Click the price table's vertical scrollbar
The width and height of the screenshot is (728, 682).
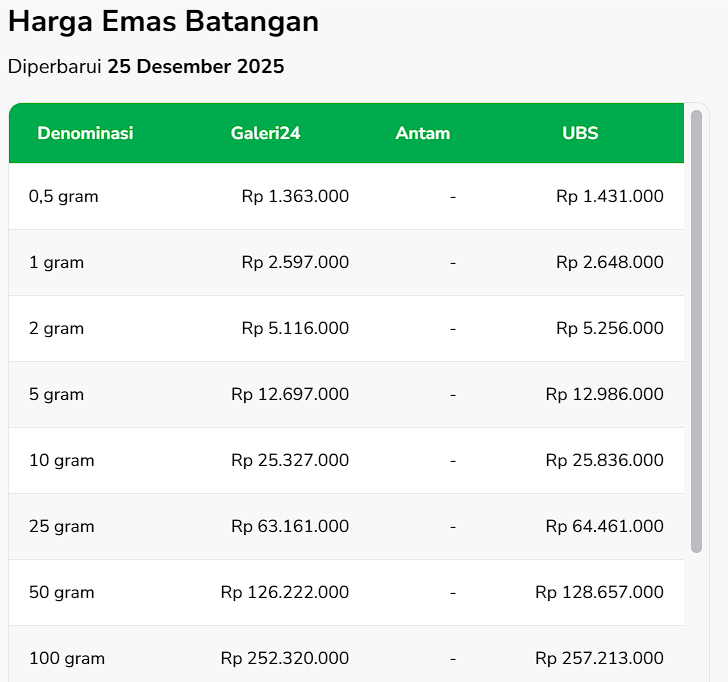(696, 330)
